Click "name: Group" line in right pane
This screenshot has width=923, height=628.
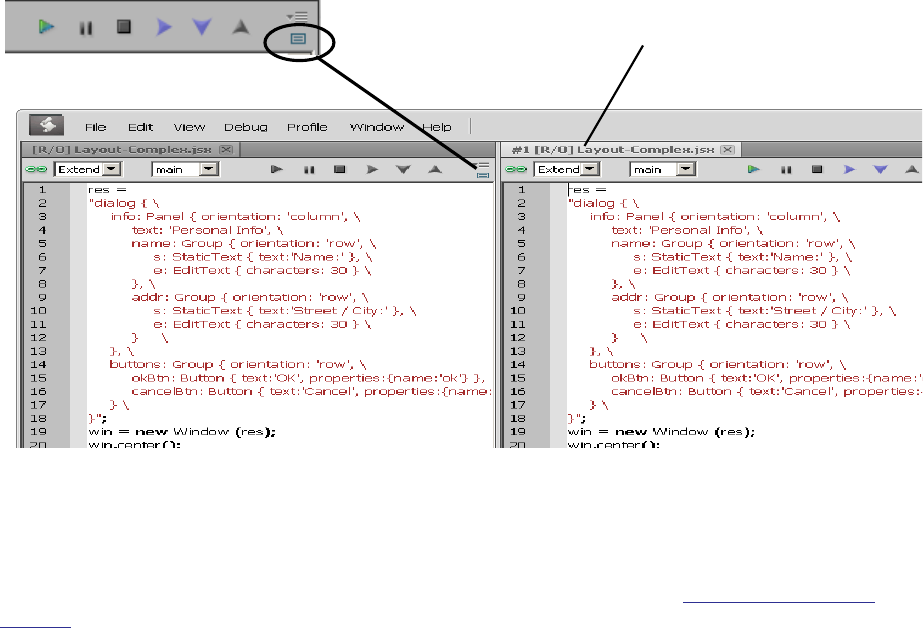[x=733, y=244]
